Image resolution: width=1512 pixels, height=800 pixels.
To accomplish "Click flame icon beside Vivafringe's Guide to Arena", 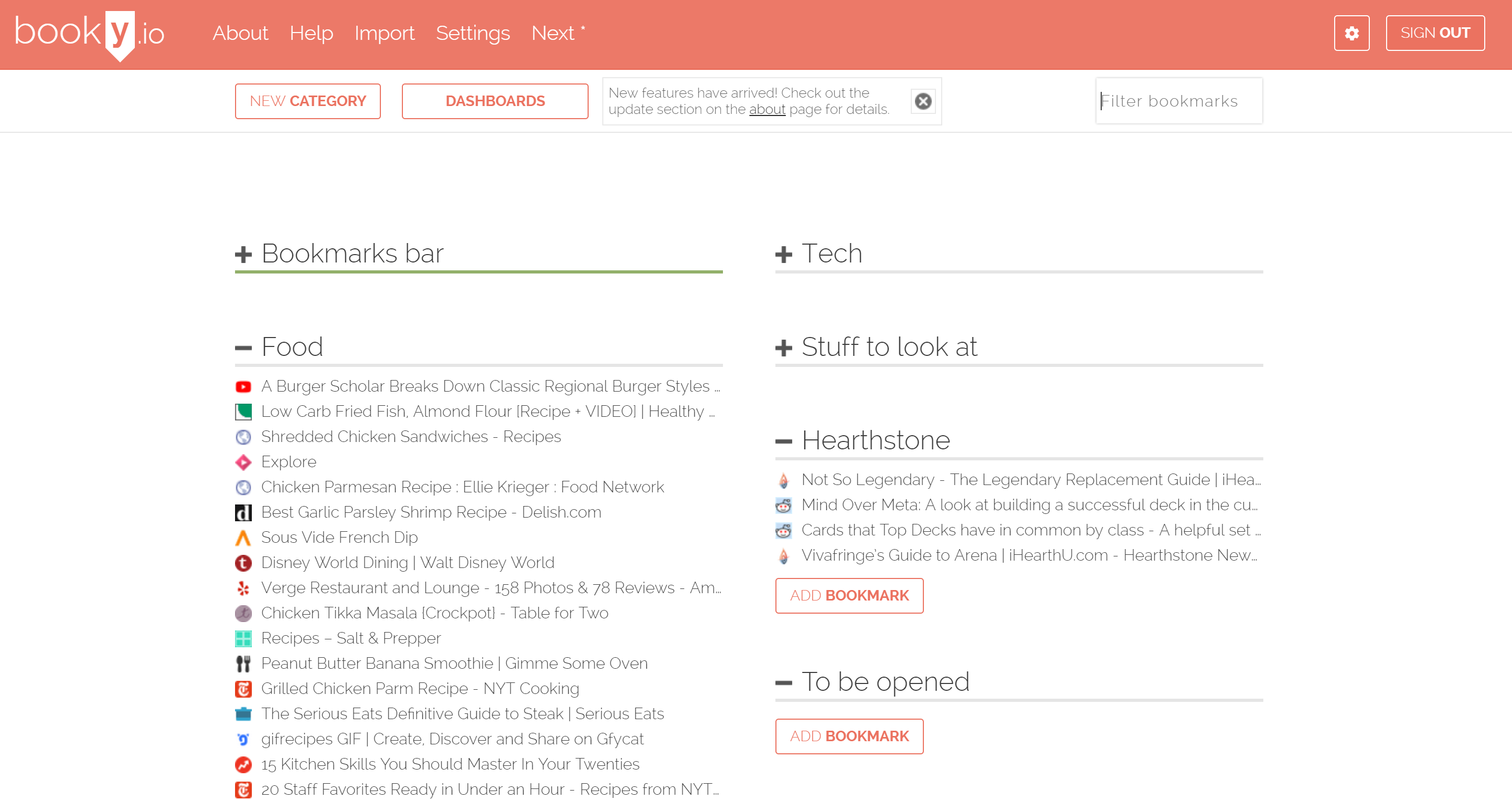I will (x=784, y=556).
